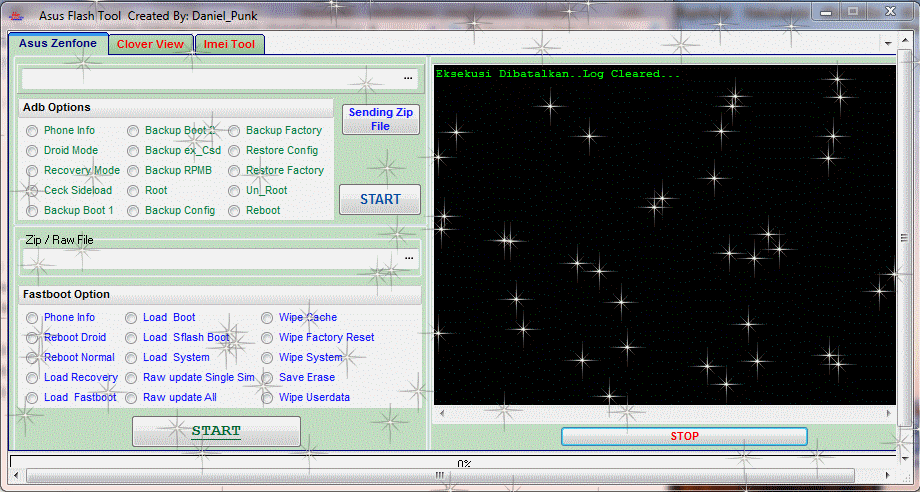
Task: Click the log panel scroll-left arrow
Action: click(442, 413)
